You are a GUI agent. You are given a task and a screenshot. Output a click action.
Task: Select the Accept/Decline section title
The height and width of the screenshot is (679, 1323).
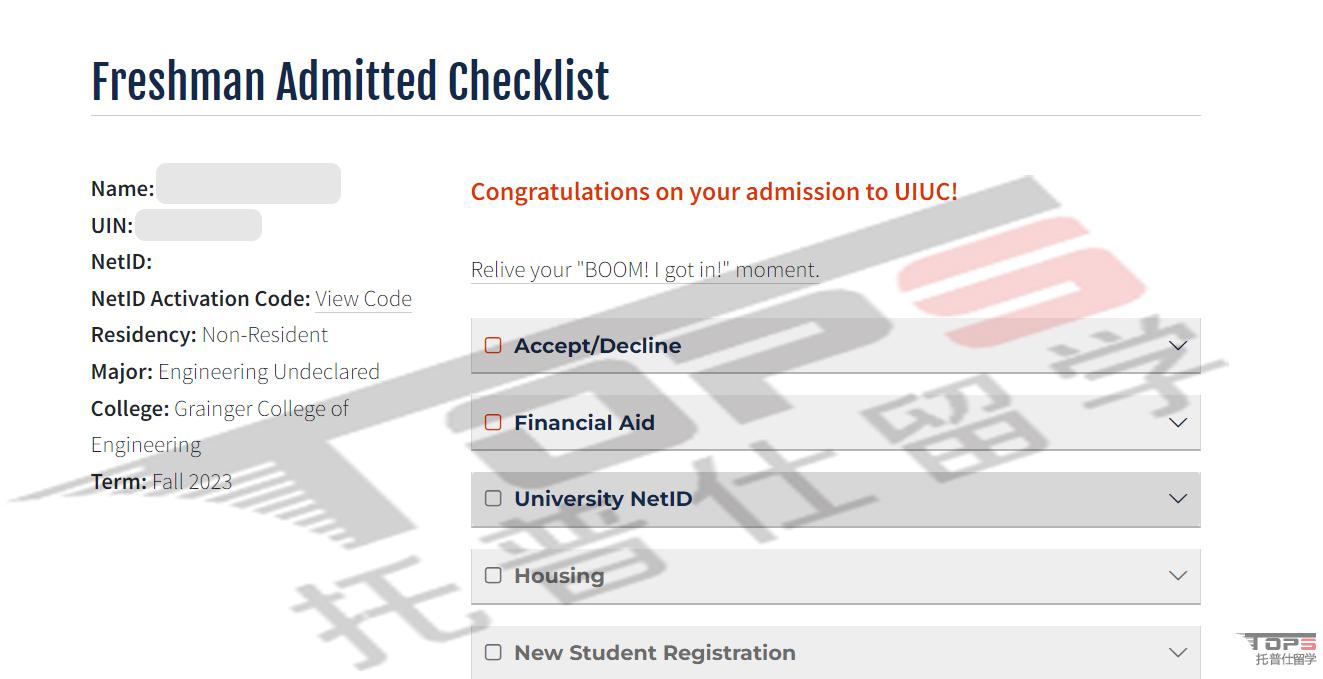coord(598,346)
